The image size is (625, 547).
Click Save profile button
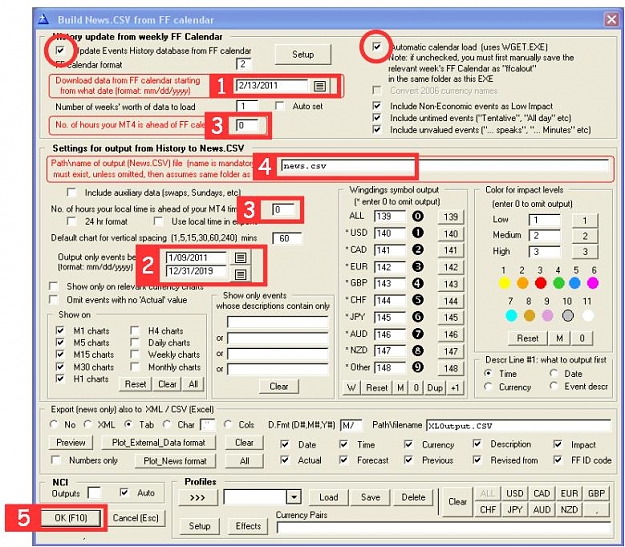click(370, 497)
